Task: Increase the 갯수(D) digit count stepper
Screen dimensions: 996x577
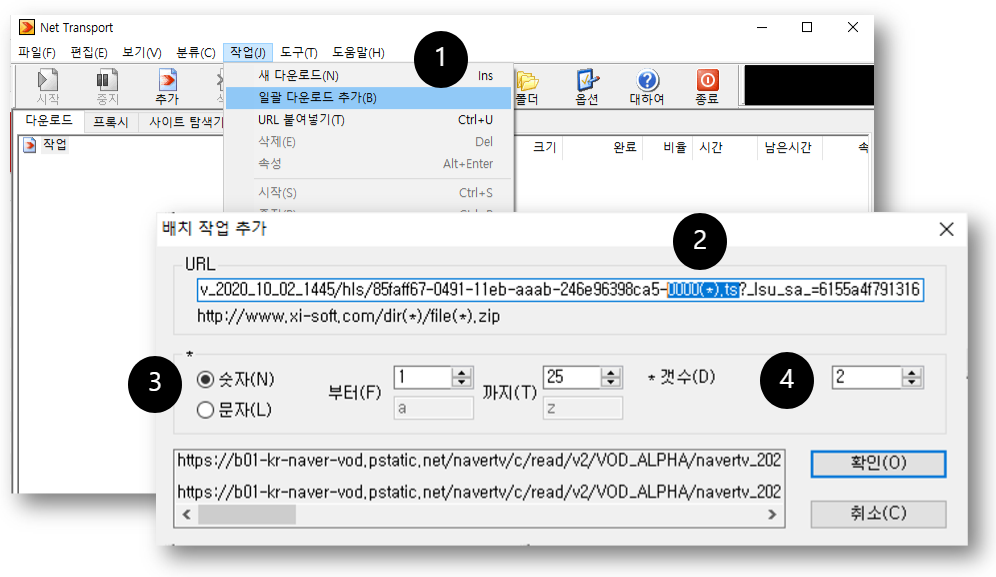Action: [912, 372]
